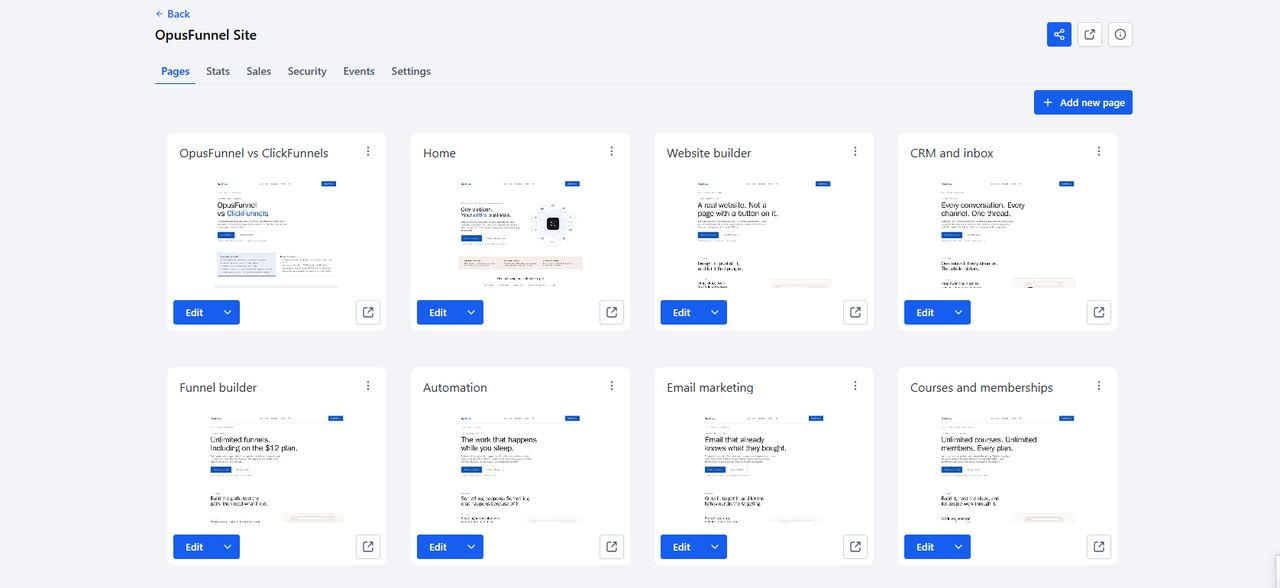Click OpusFunnel vs ClickFunnels thumbnail preview
The height and width of the screenshot is (588, 1280).
(277, 233)
